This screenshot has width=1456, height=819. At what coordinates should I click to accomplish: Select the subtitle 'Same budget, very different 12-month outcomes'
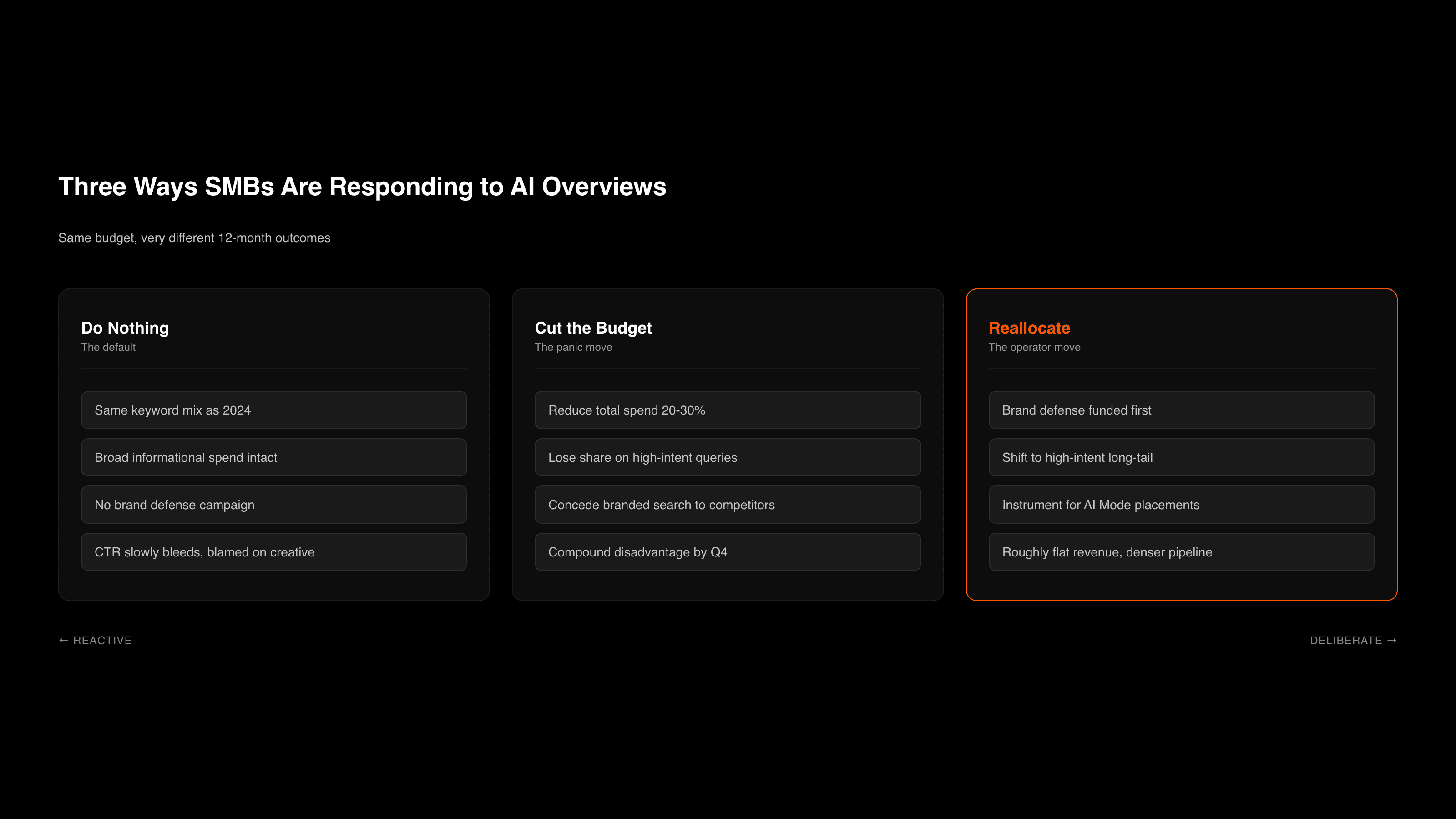(194, 238)
